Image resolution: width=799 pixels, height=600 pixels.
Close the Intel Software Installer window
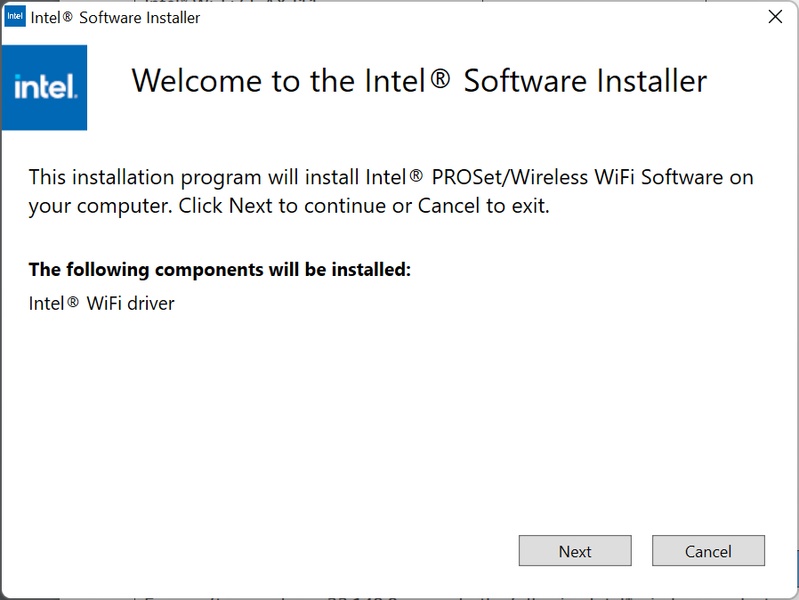click(x=774, y=17)
